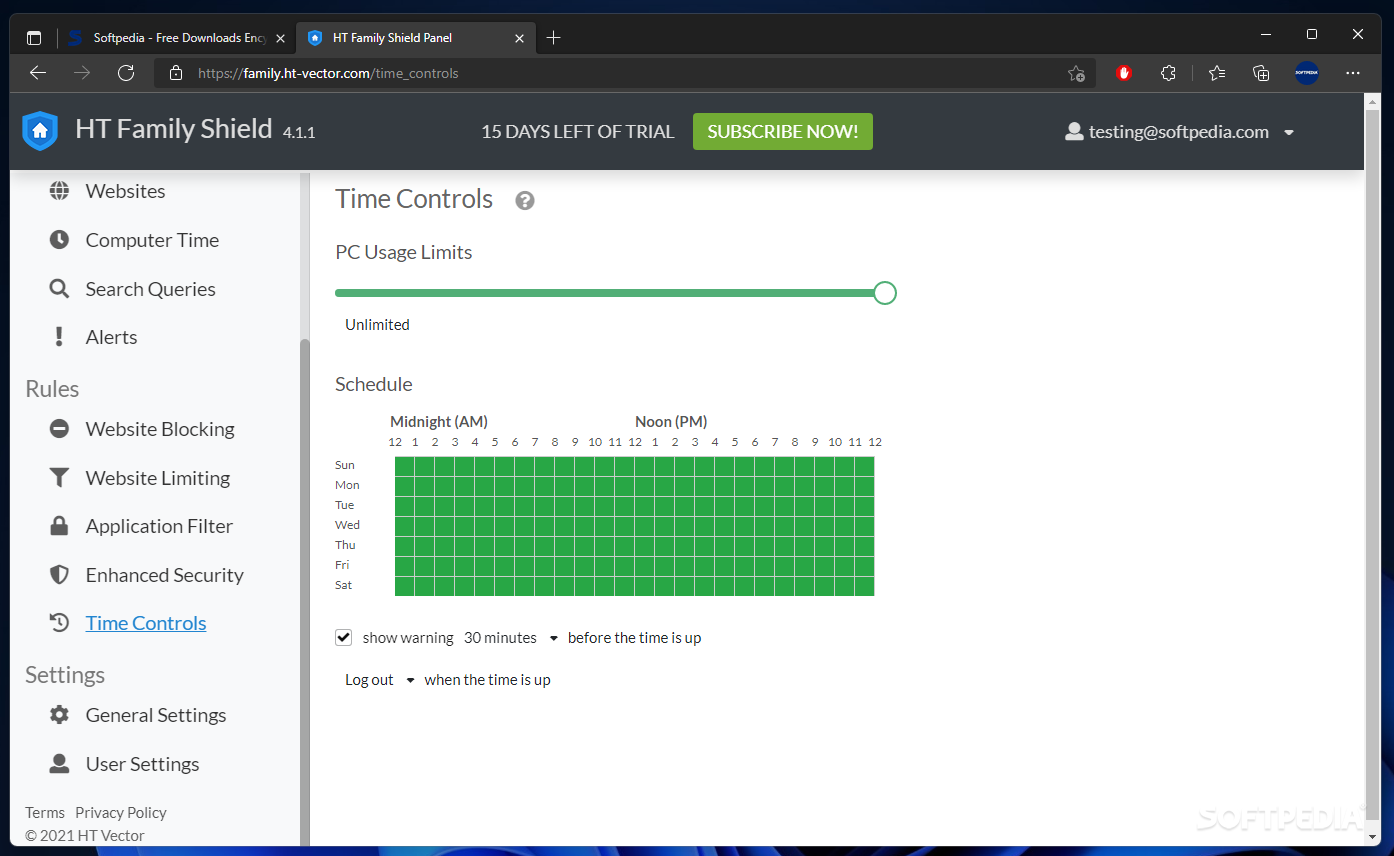Go back using the browser back arrow
This screenshot has height=856, width=1394.
[x=38, y=73]
